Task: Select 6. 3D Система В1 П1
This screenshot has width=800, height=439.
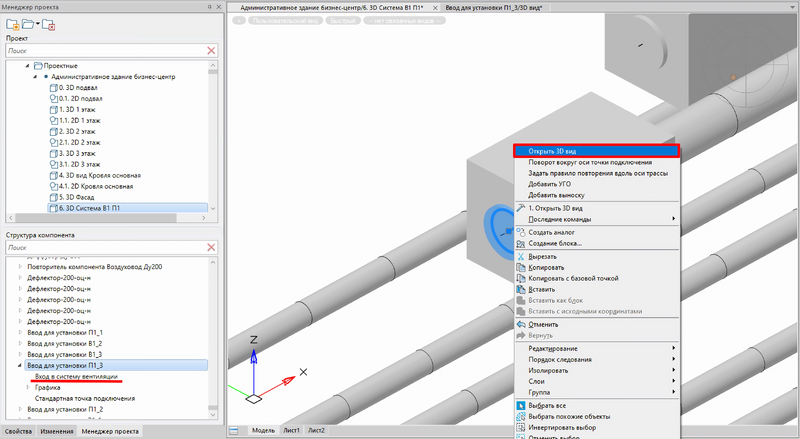Action: click(128, 208)
